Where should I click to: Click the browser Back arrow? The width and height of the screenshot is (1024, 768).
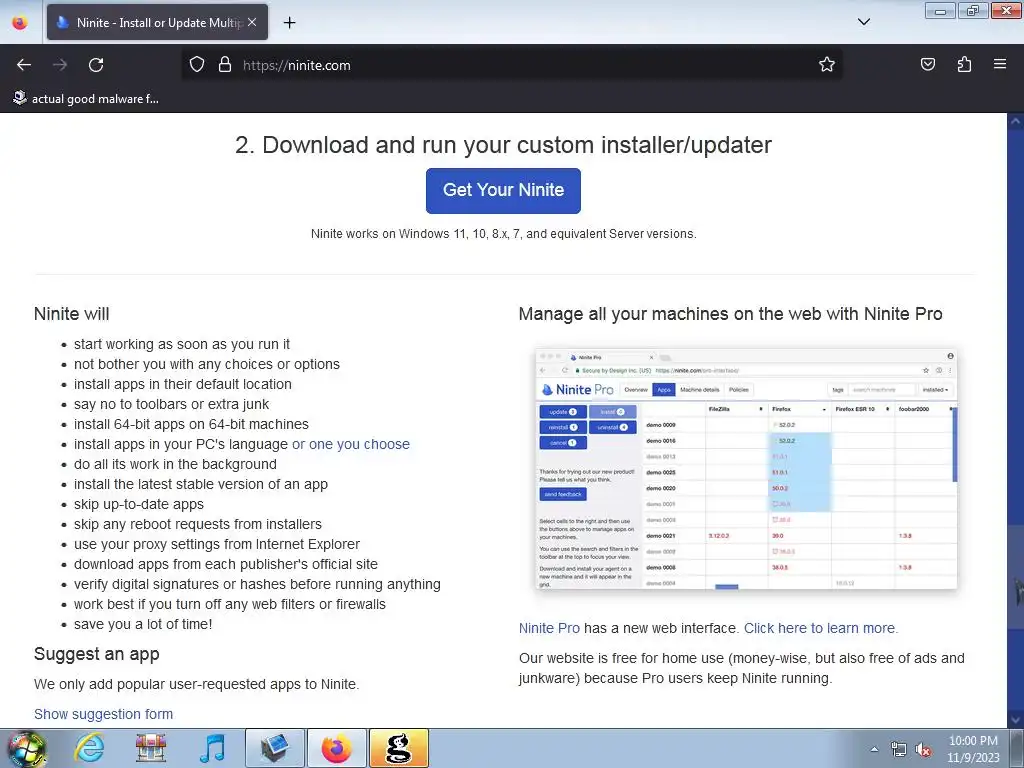pyautogui.click(x=24, y=65)
